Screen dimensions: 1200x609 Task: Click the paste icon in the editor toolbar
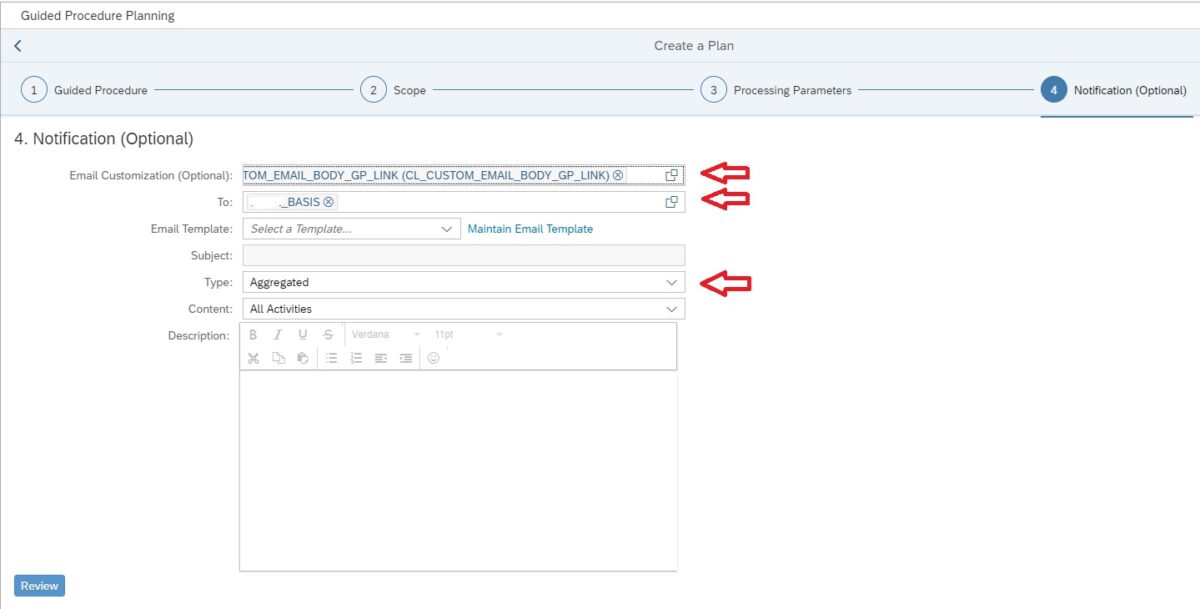pos(303,358)
